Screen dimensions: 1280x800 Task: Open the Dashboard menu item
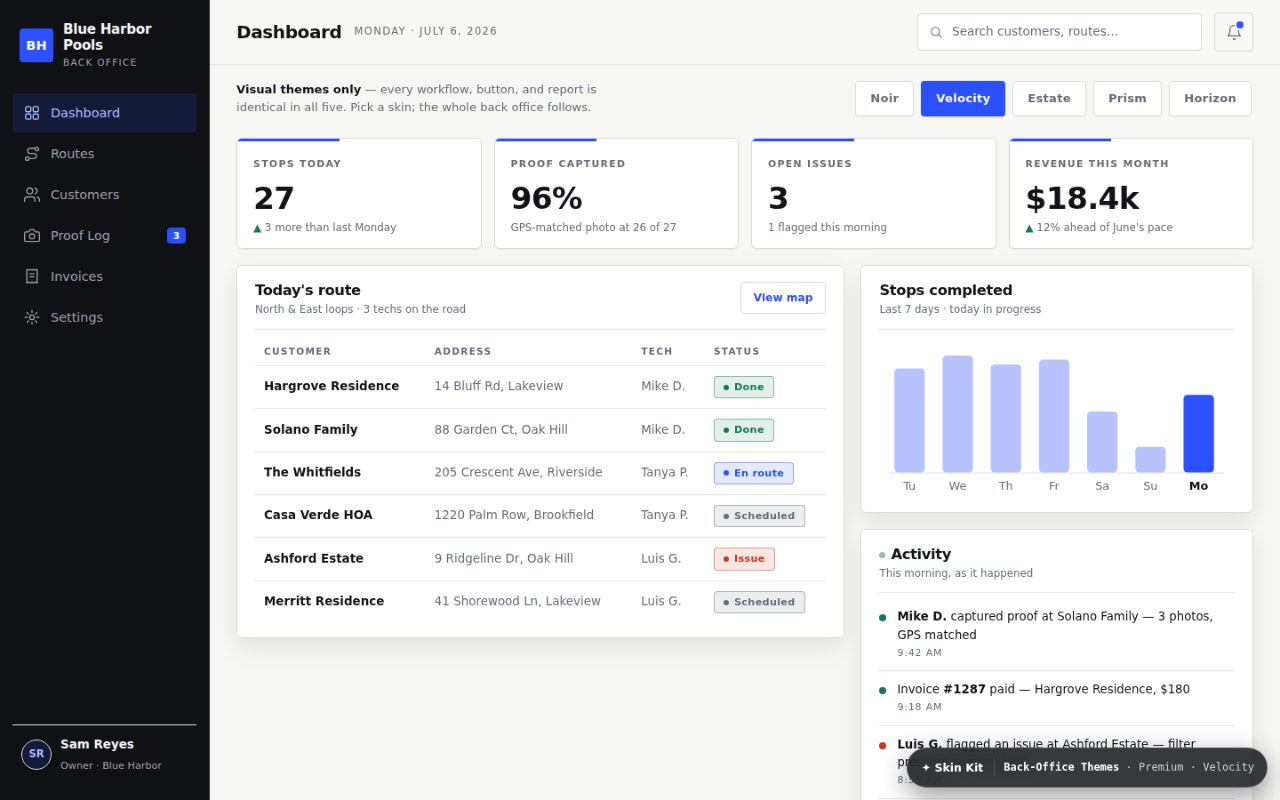[104, 113]
